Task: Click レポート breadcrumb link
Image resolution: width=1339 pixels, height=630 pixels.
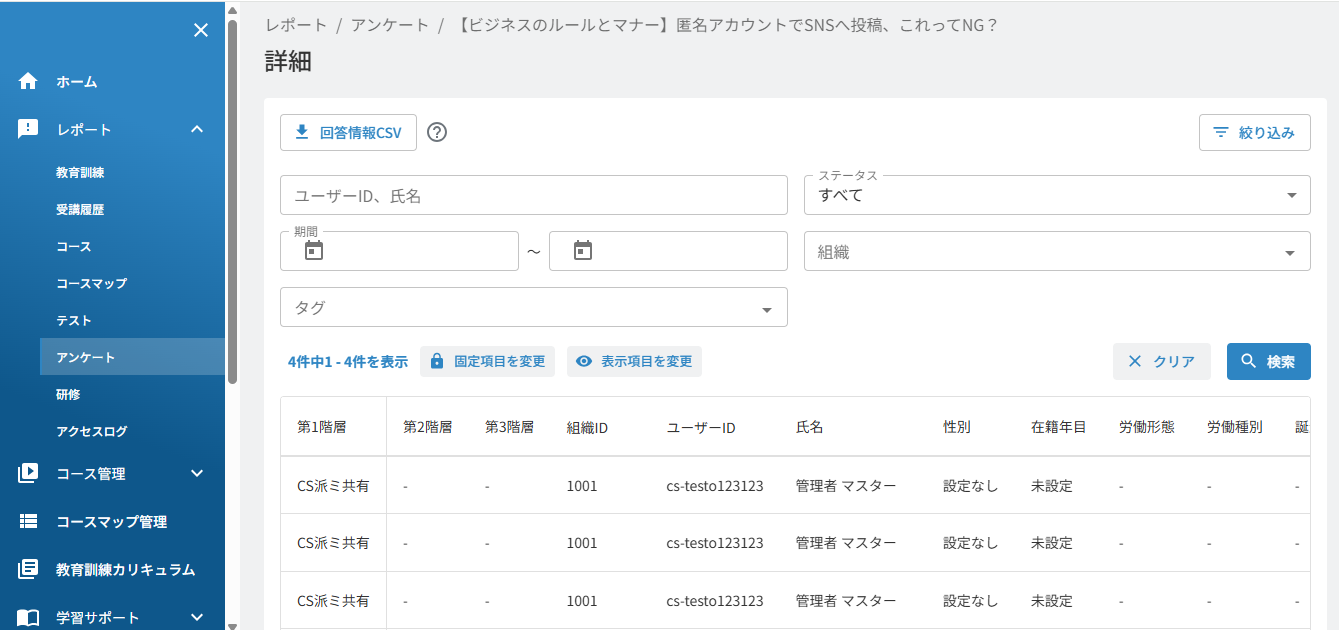Action: tap(296, 25)
